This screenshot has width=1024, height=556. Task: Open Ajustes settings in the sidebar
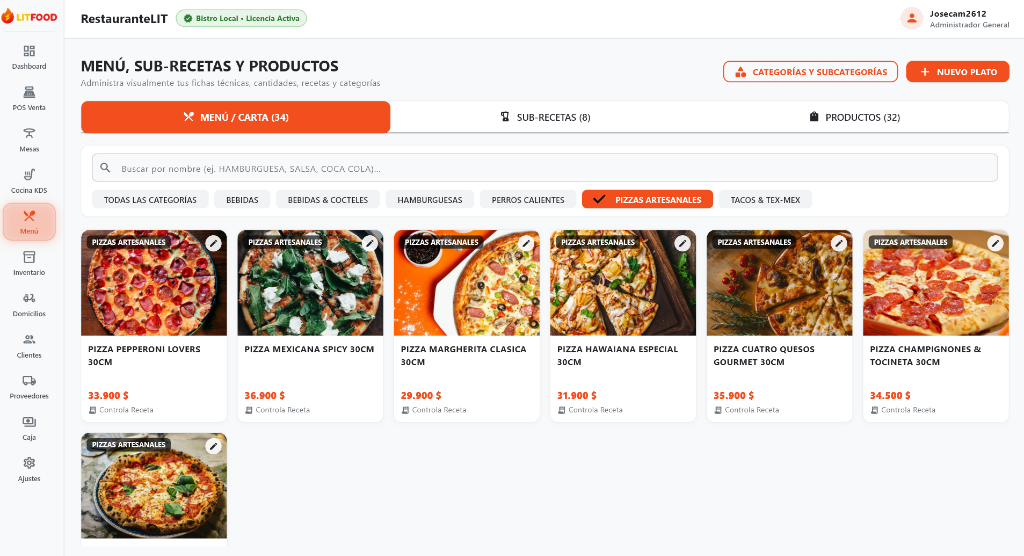[29, 469]
